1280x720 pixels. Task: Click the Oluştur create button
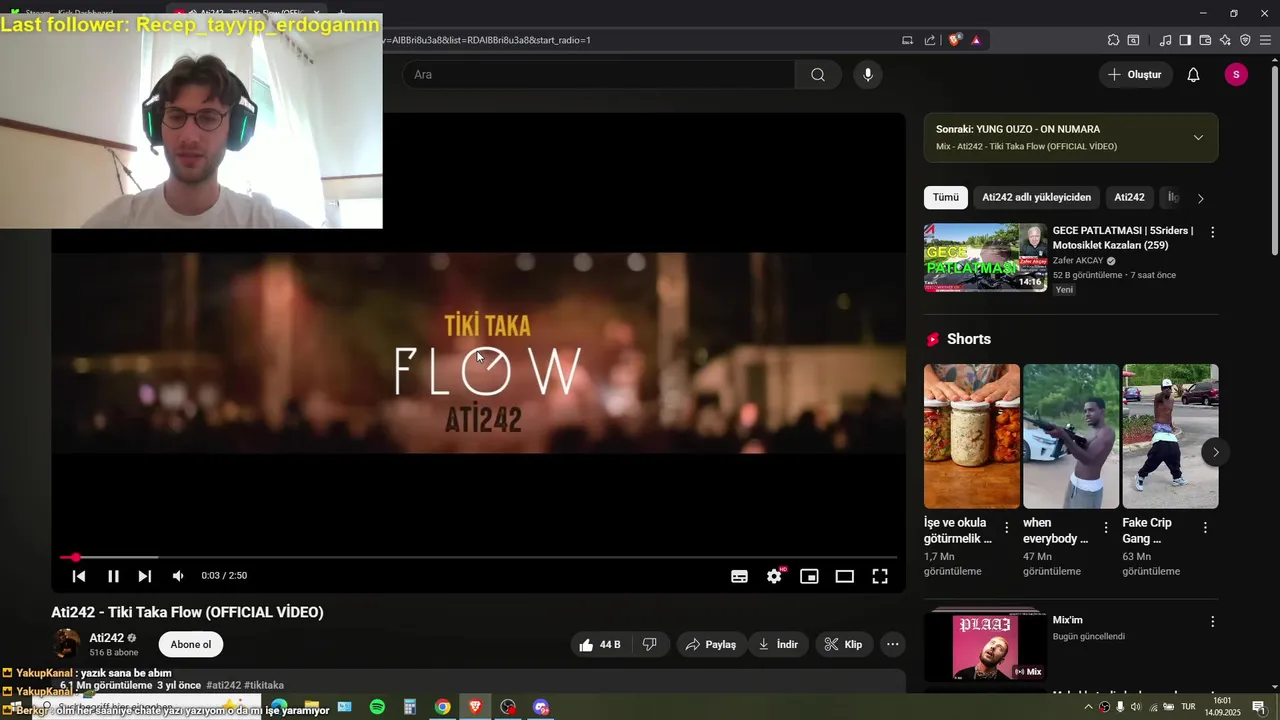pos(1135,75)
